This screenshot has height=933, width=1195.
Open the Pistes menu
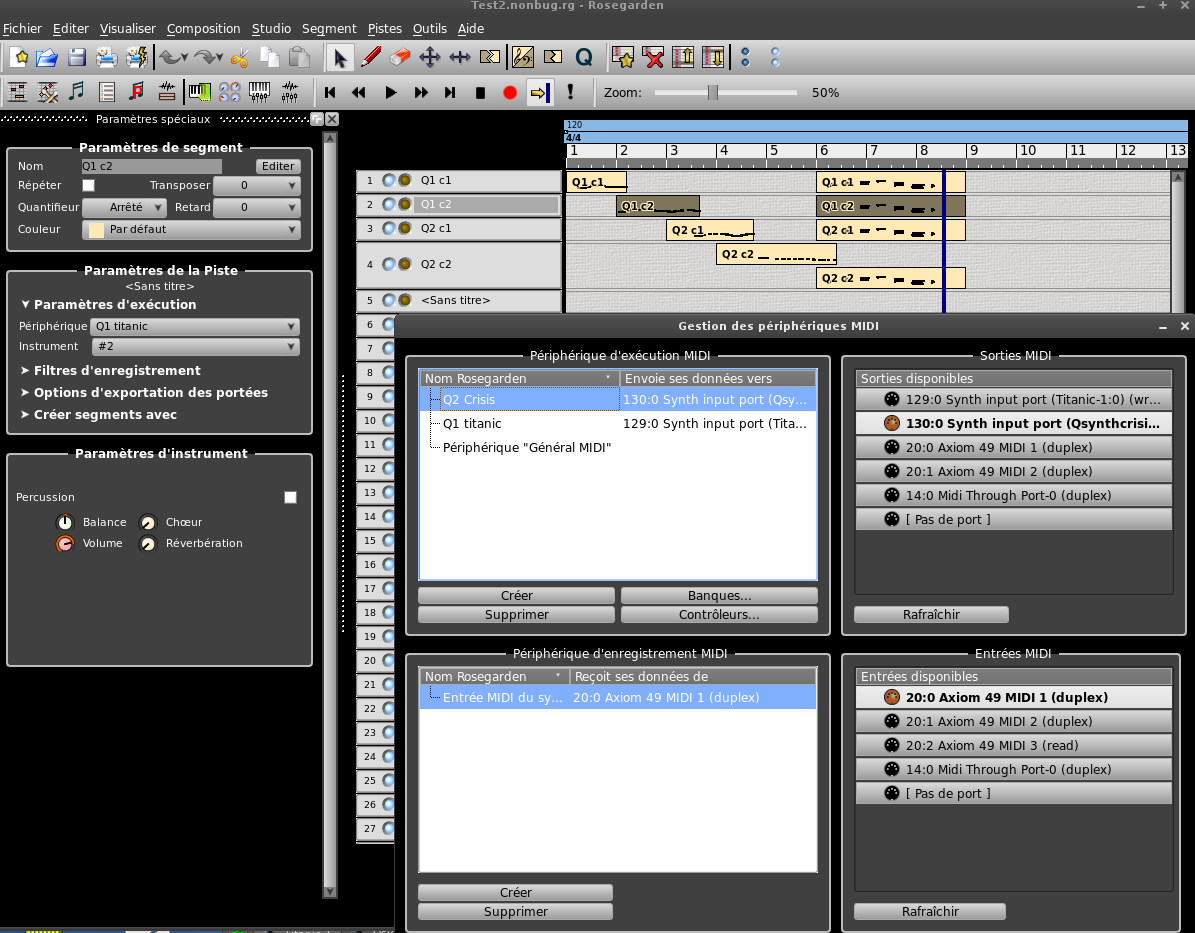pyautogui.click(x=385, y=29)
